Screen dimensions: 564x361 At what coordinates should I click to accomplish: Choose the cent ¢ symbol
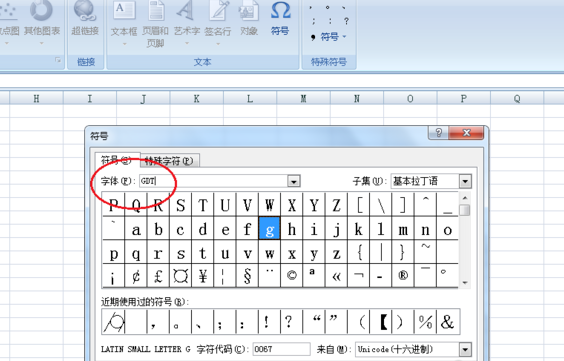(136, 276)
